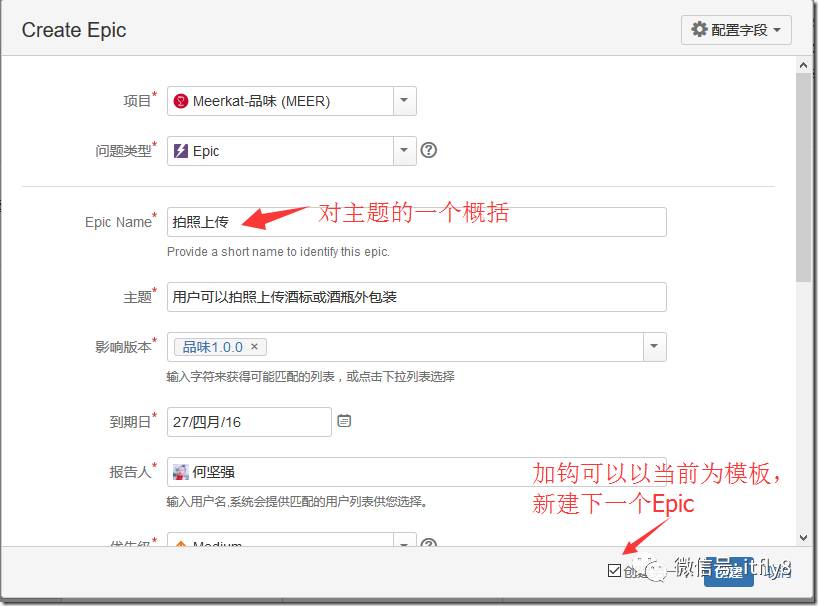
Task: Click the Meerkat-品味 (MEER) project field
Action: point(291,101)
